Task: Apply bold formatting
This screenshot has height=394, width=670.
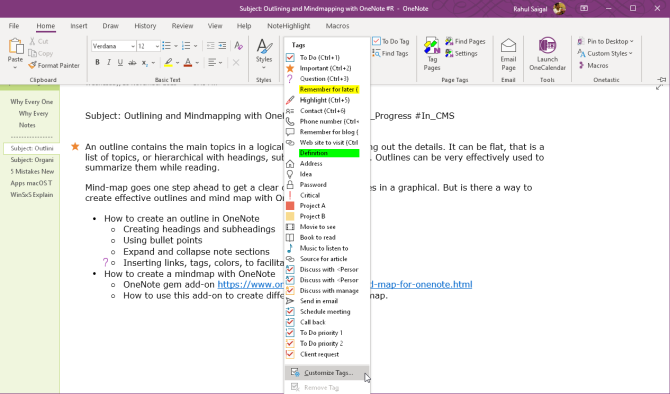Action: [97, 63]
